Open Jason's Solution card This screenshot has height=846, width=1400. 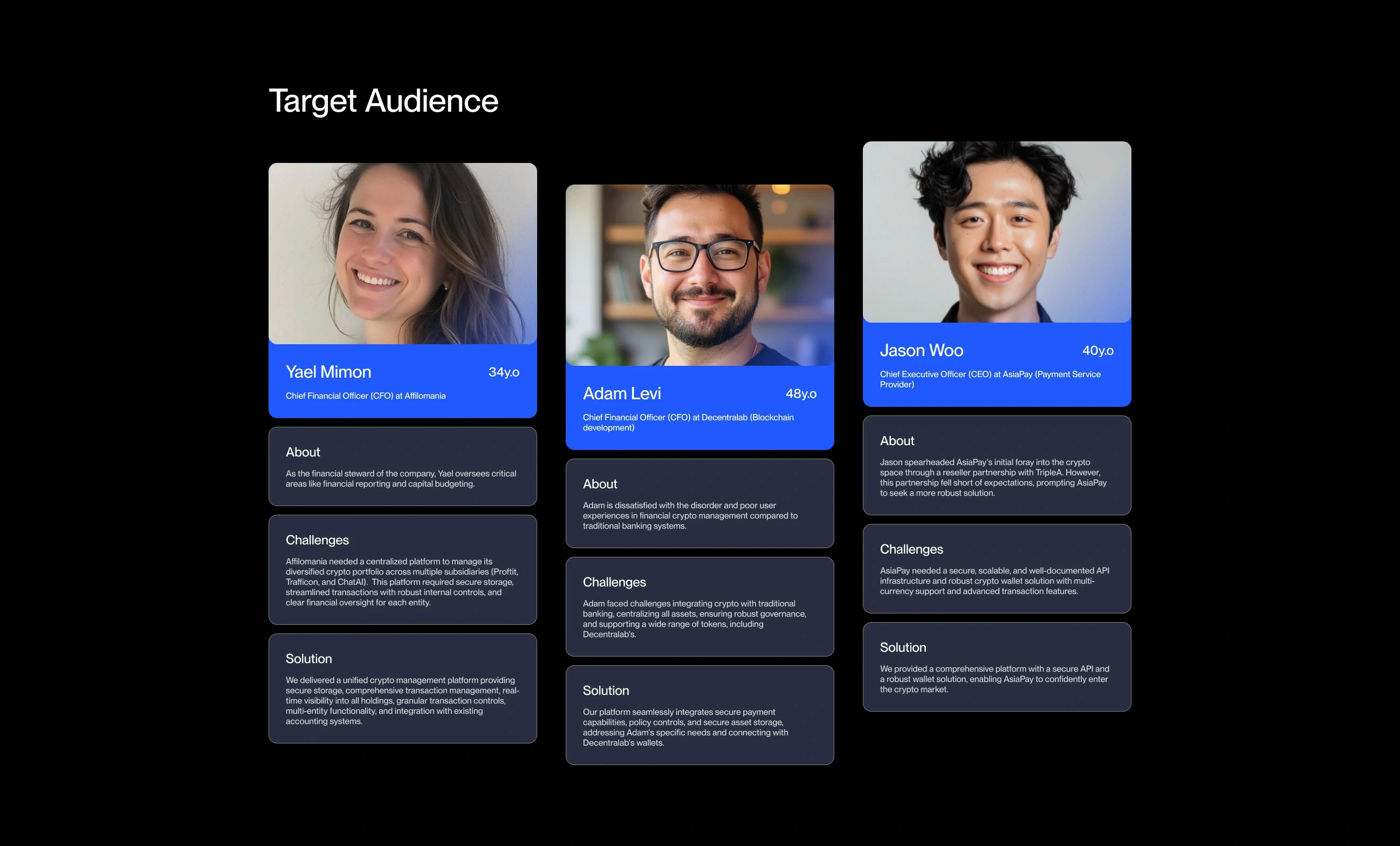pos(997,667)
